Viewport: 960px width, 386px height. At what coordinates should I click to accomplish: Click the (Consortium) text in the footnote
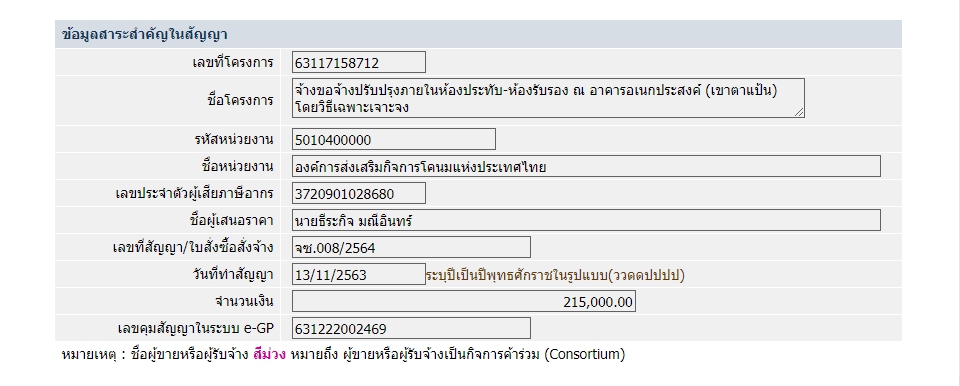pos(584,355)
